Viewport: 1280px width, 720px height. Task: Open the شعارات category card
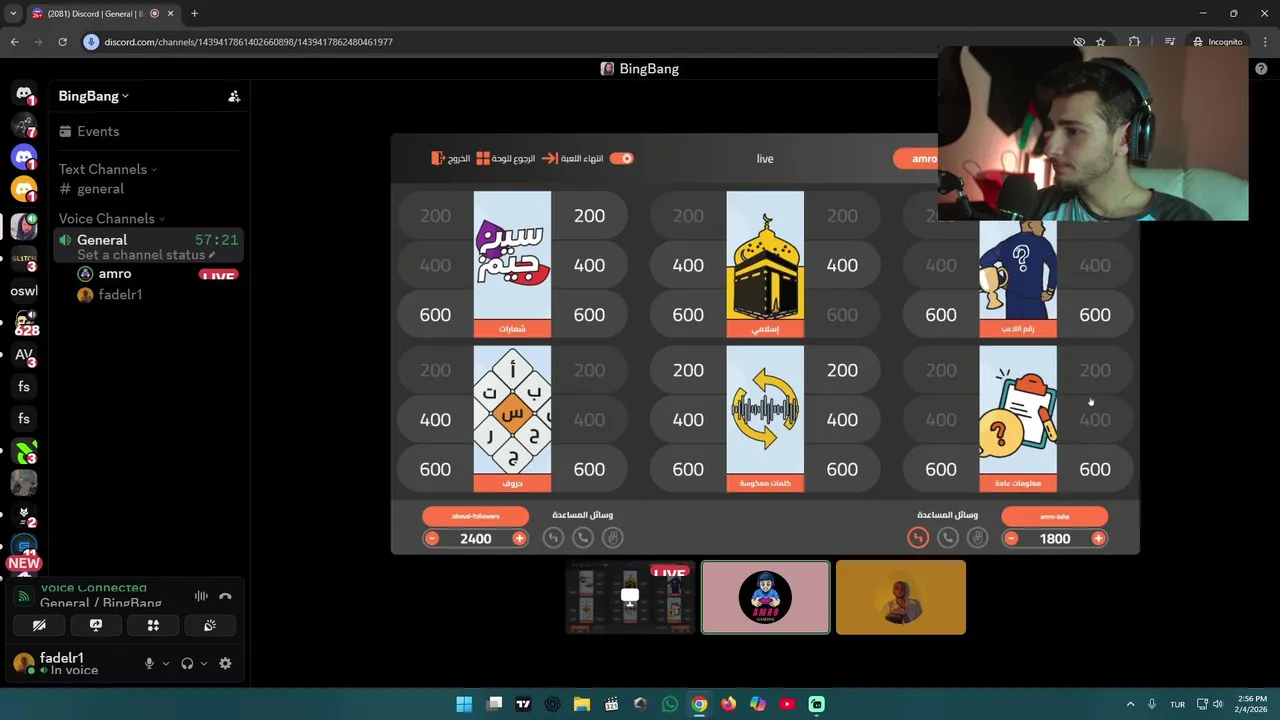[x=512, y=264]
